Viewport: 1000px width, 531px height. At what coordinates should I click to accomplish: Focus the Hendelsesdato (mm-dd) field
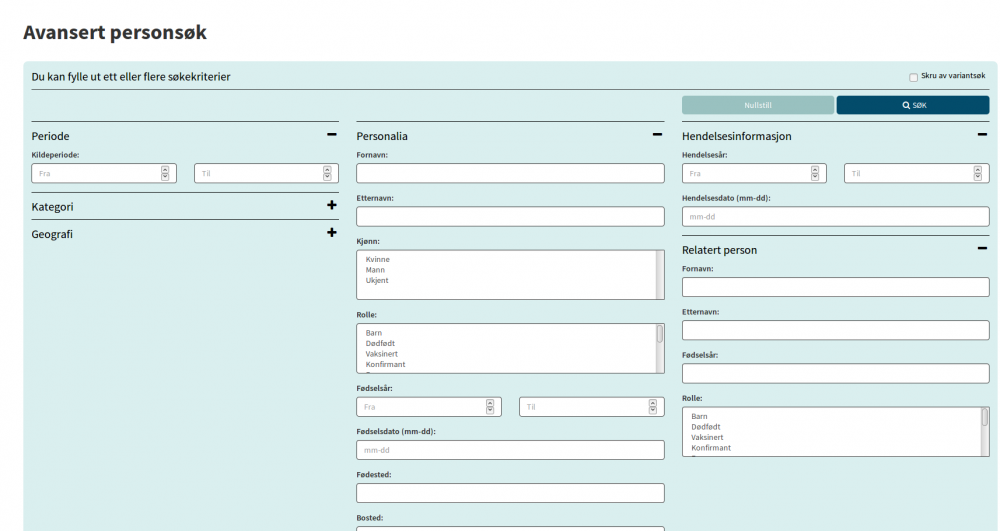coord(835,217)
